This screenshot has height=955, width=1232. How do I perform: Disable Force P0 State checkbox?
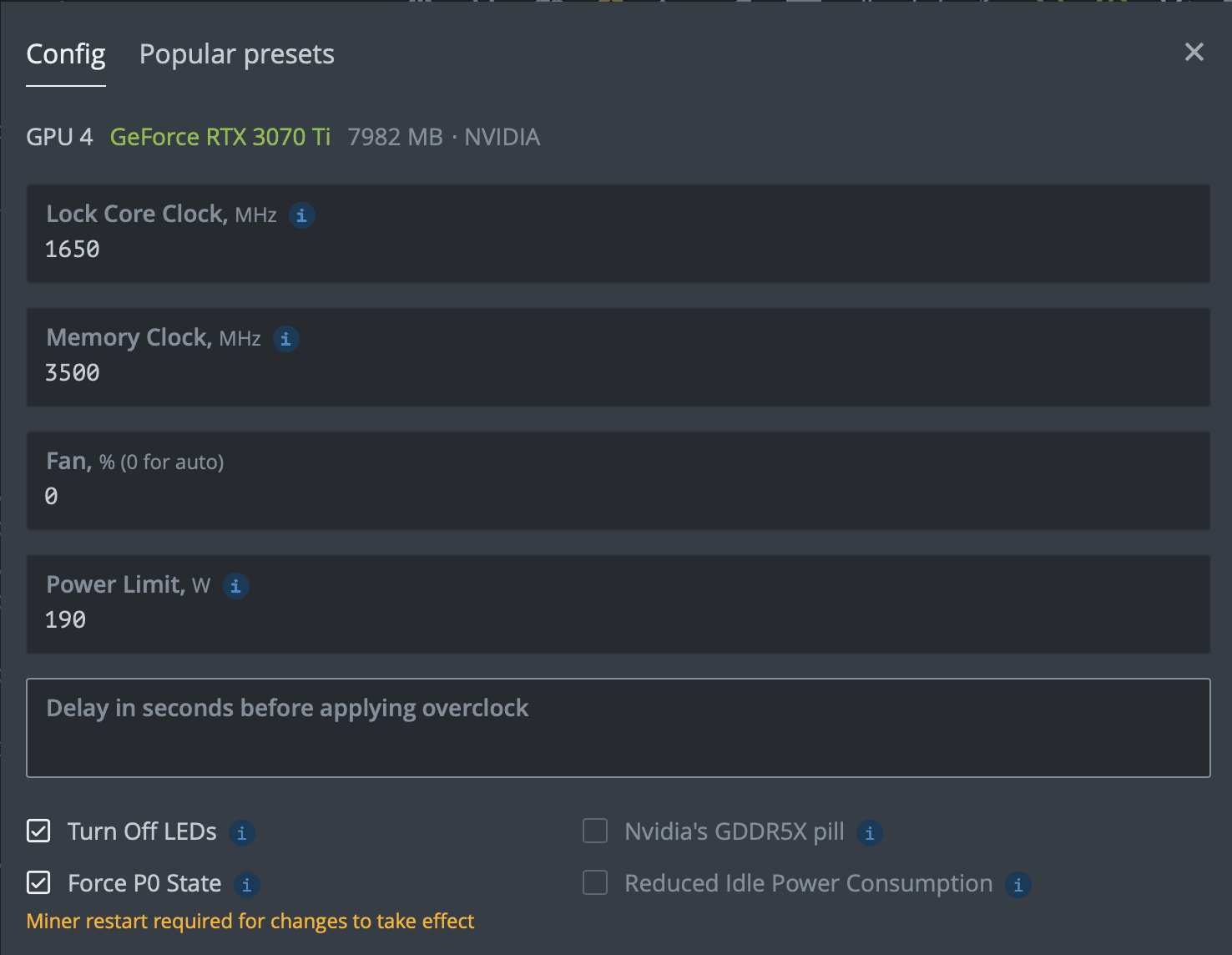tap(38, 882)
